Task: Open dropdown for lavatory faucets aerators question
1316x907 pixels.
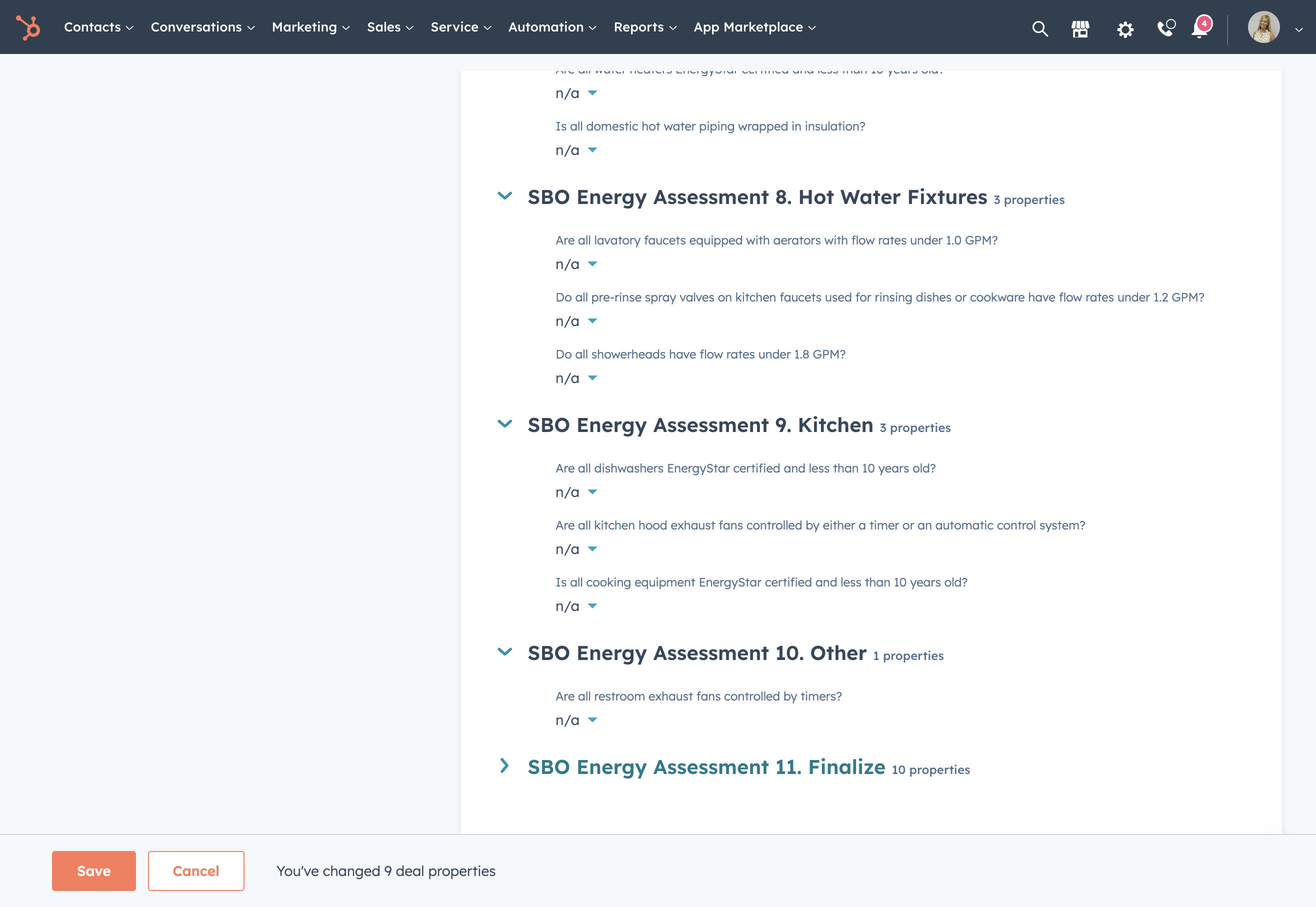Action: 576,264
